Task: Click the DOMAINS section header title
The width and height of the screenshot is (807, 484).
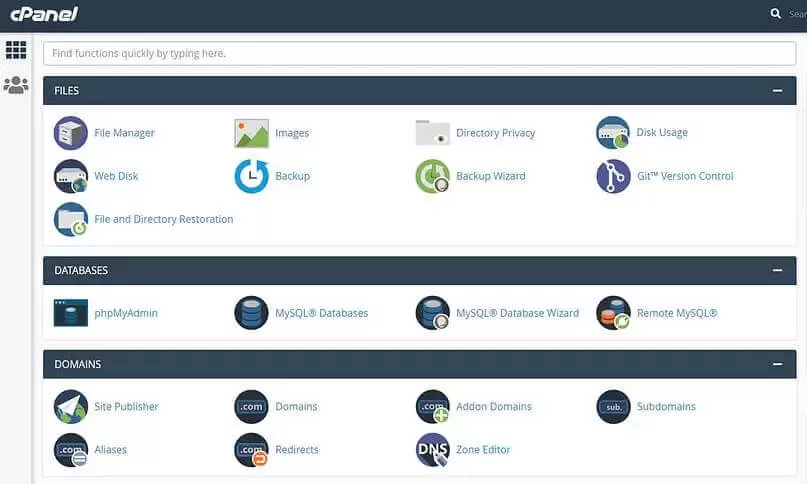Action: pos(78,364)
